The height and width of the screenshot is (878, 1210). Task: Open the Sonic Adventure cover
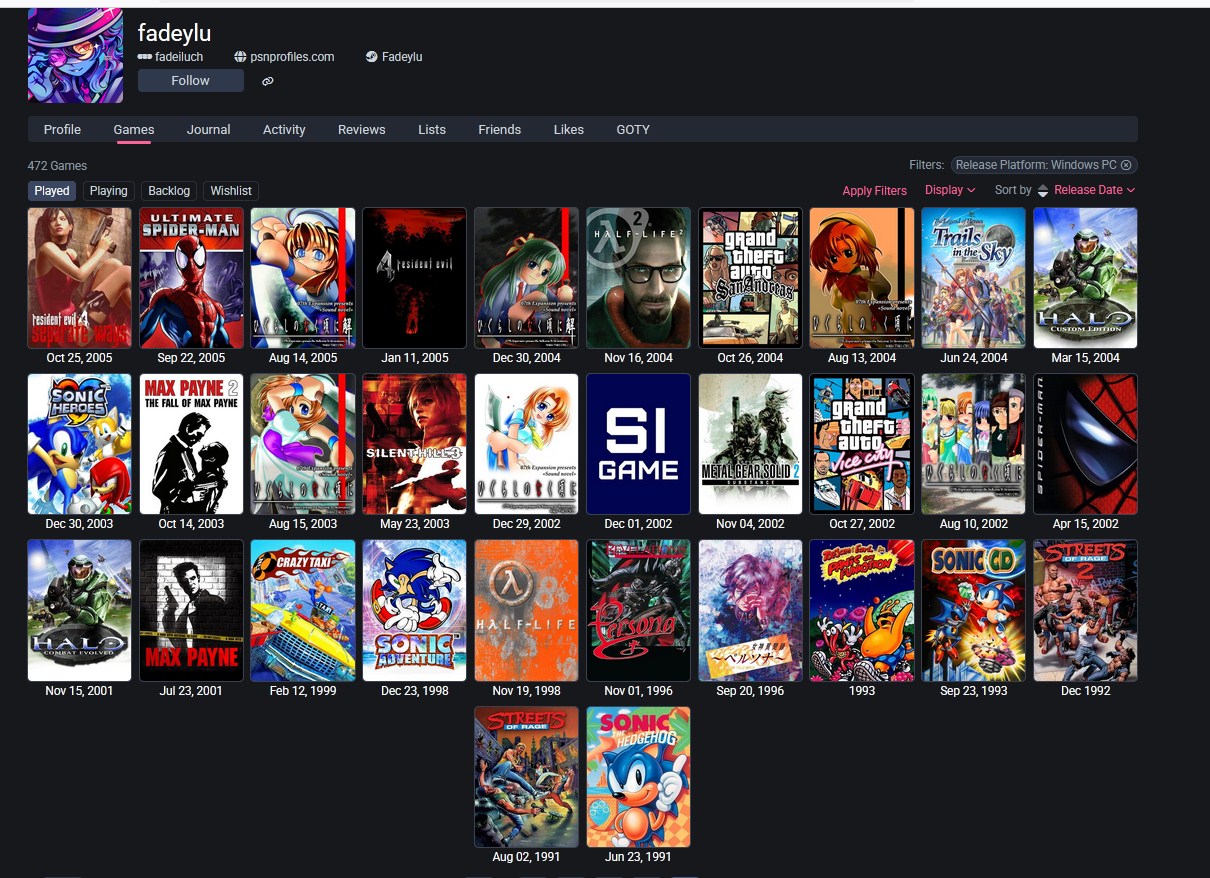point(415,611)
